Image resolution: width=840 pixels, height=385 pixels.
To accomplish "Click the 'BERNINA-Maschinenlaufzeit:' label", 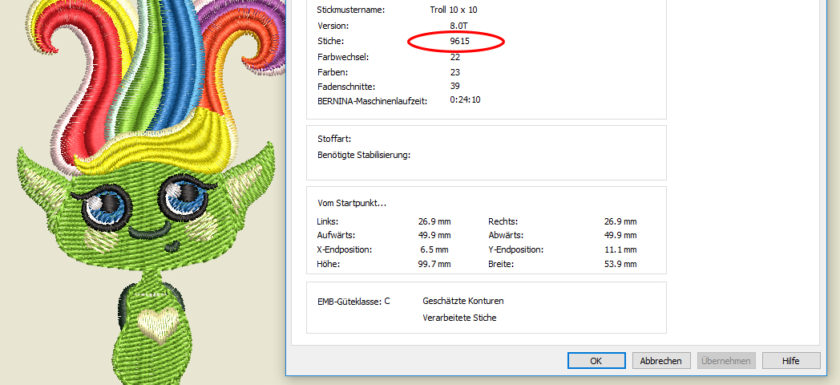I will [372, 101].
